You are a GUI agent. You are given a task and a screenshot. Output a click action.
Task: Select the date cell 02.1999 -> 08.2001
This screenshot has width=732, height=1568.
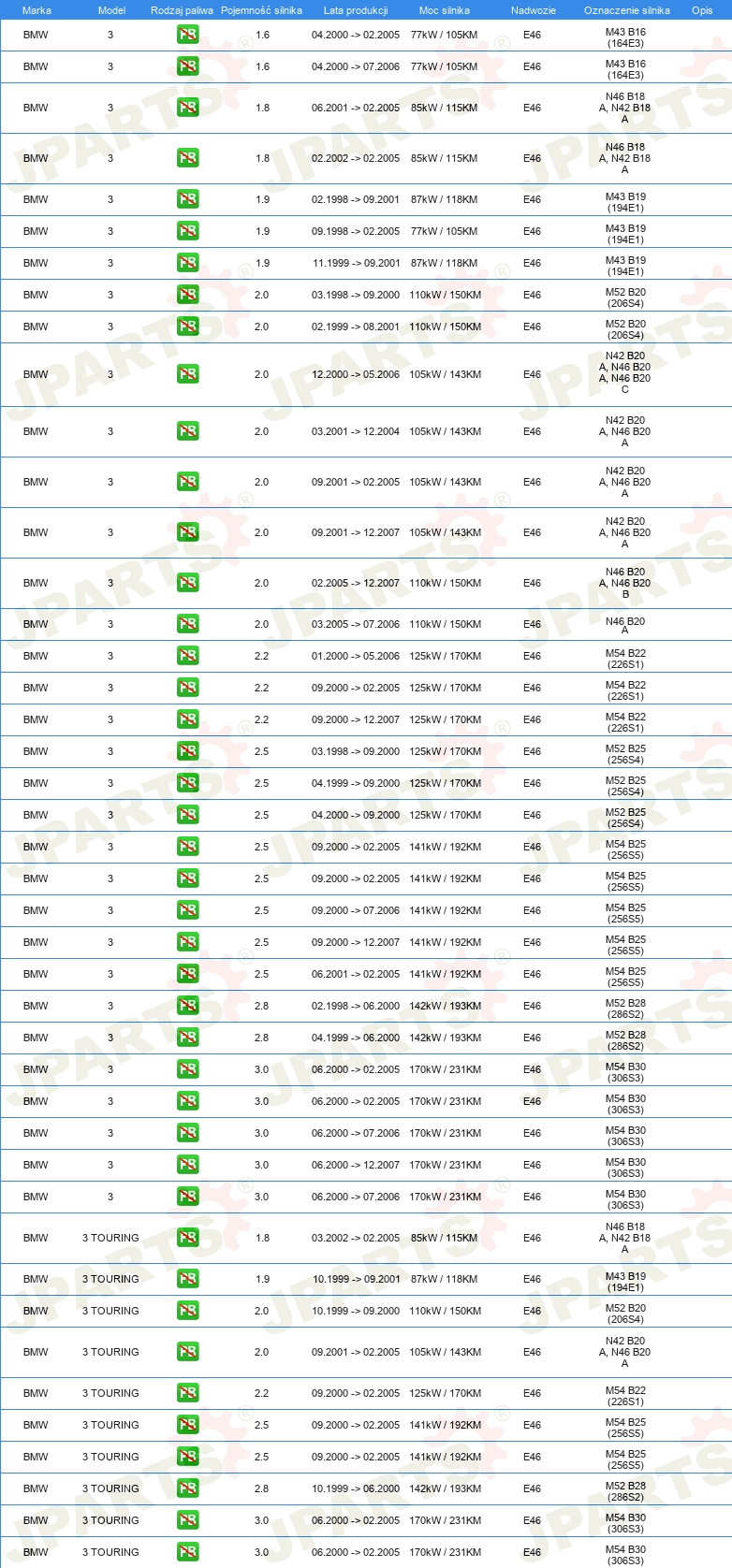click(356, 327)
